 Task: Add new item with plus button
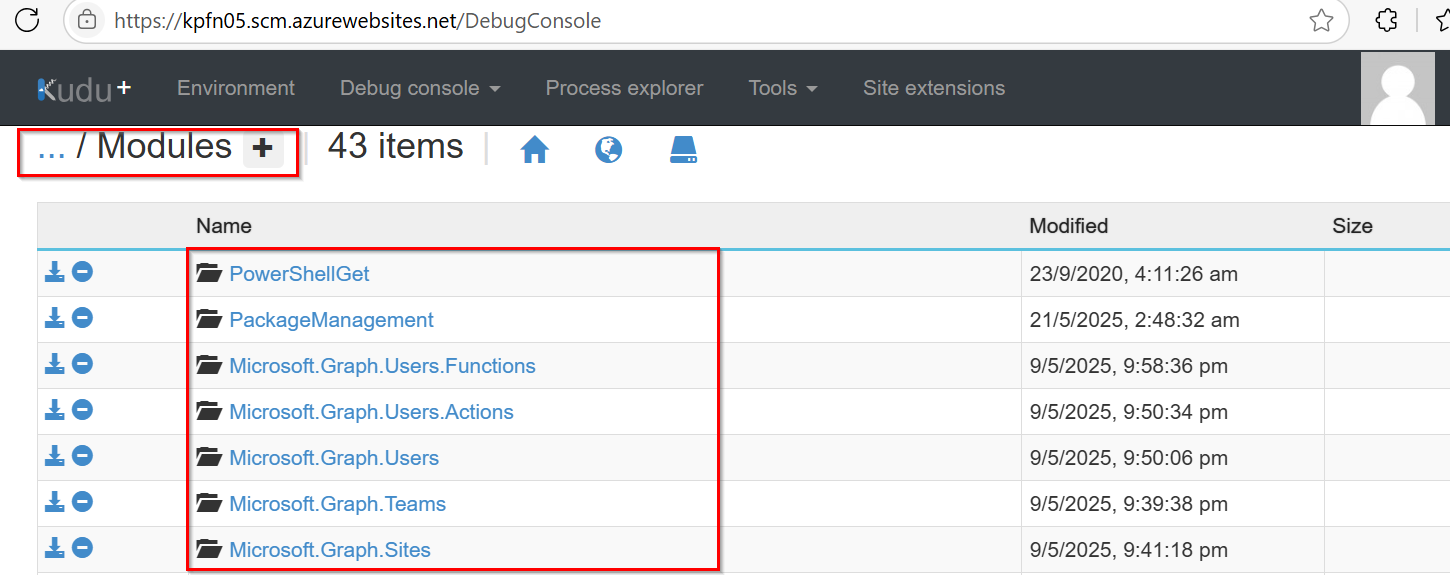(263, 148)
